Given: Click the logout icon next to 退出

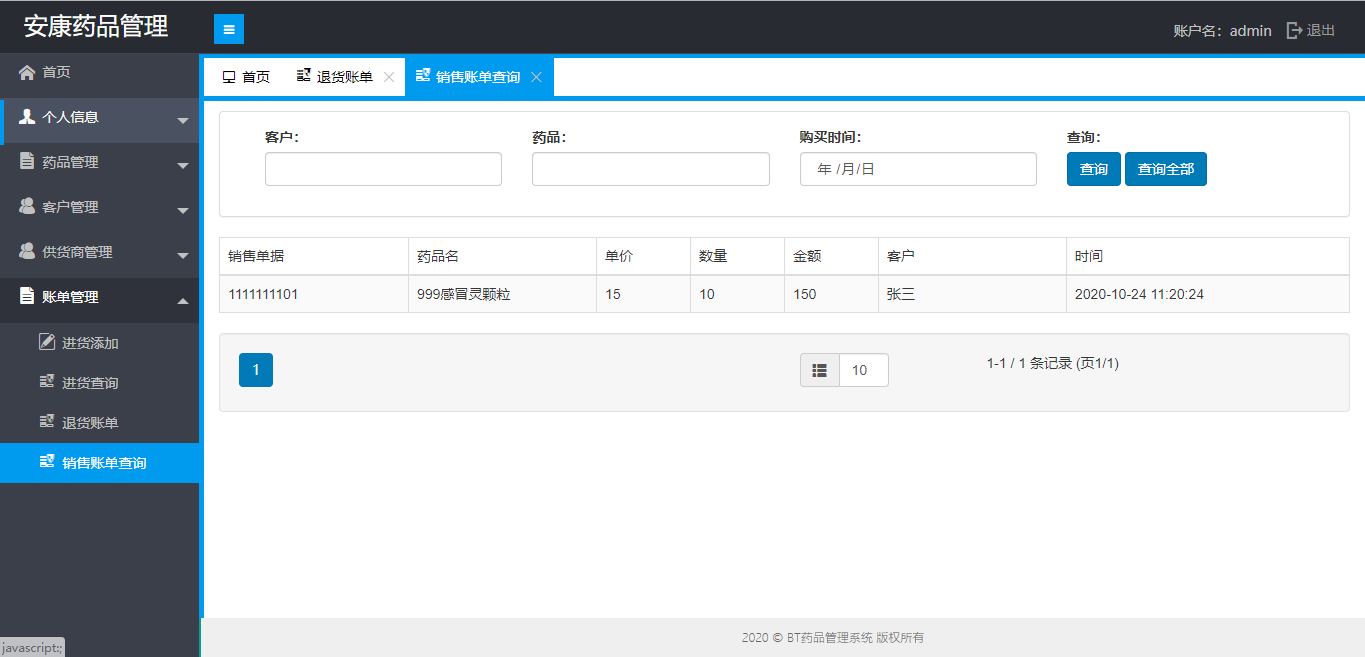Looking at the screenshot, I should [1294, 30].
